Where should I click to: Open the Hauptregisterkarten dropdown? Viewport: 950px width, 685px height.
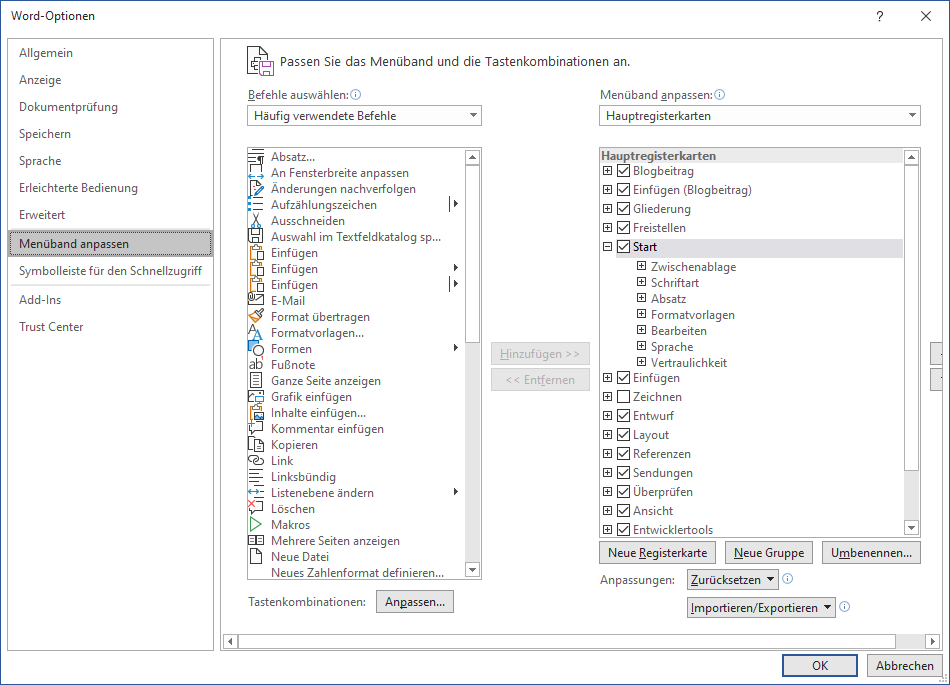[x=760, y=116]
